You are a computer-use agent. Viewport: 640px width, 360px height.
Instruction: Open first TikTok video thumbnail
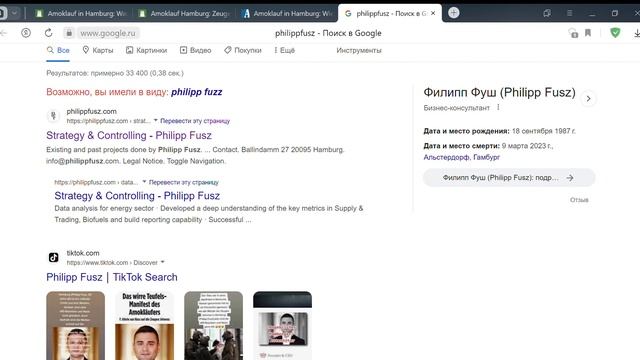tap(76, 325)
